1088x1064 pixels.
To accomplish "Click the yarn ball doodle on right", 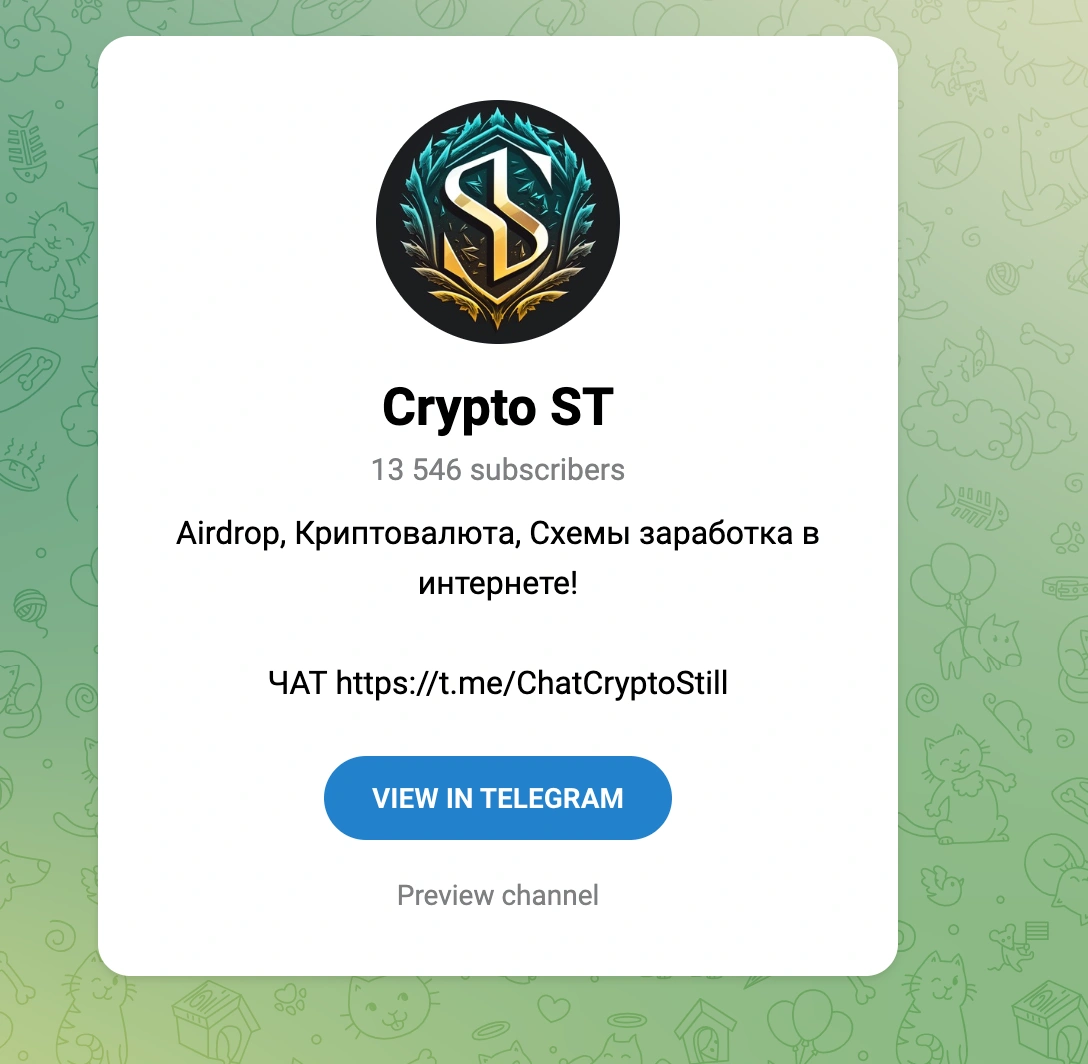I will coord(1002,276).
